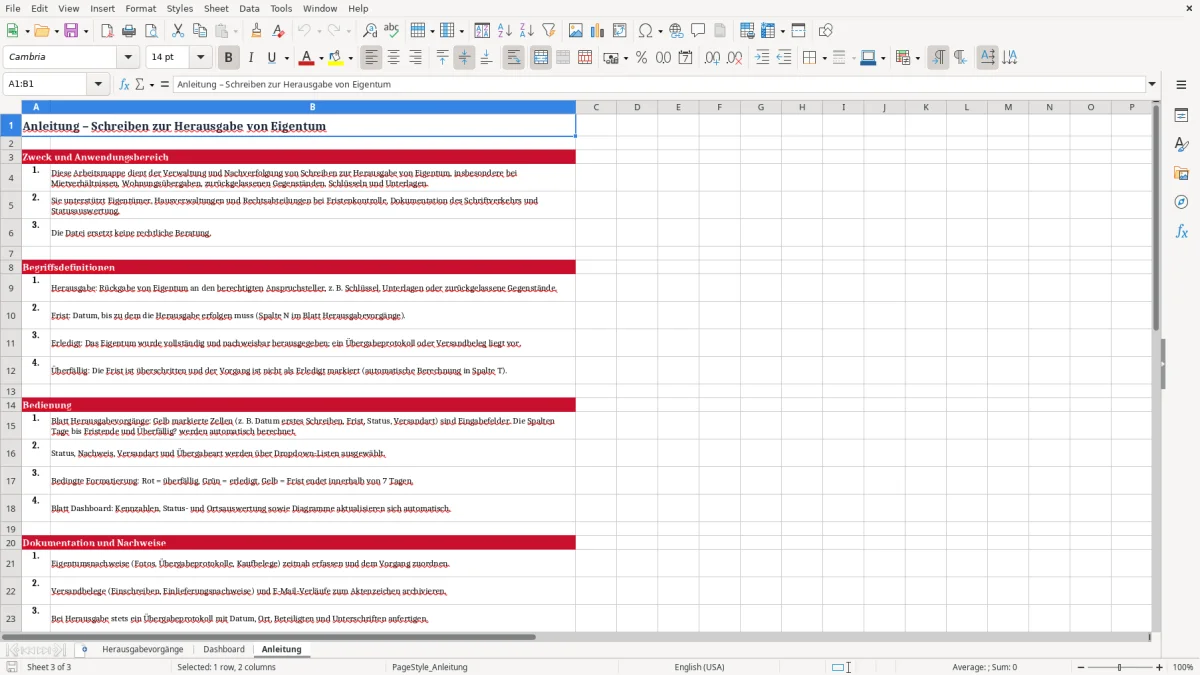Open the File menu

[13, 8]
